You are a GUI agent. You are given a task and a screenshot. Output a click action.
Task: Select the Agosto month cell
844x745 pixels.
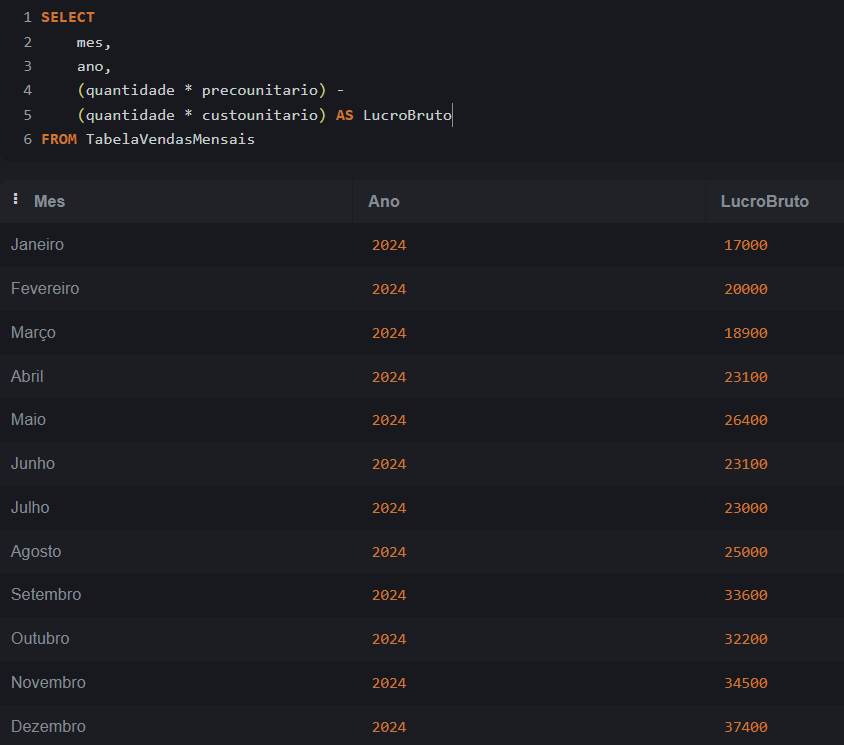click(x=36, y=552)
